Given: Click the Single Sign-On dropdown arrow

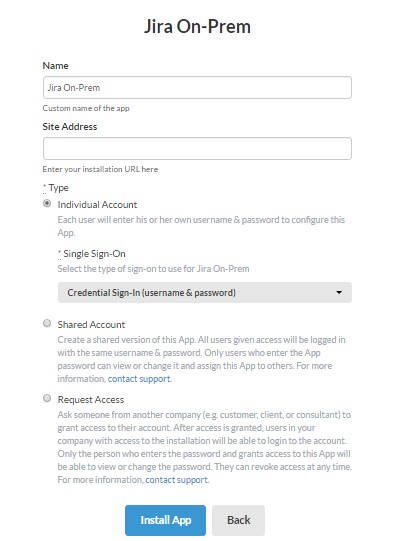Looking at the screenshot, I should click(x=339, y=293).
